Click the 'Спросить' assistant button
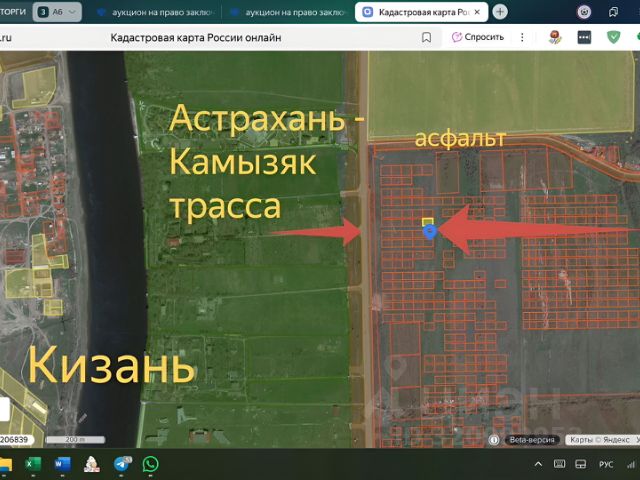 (478, 37)
